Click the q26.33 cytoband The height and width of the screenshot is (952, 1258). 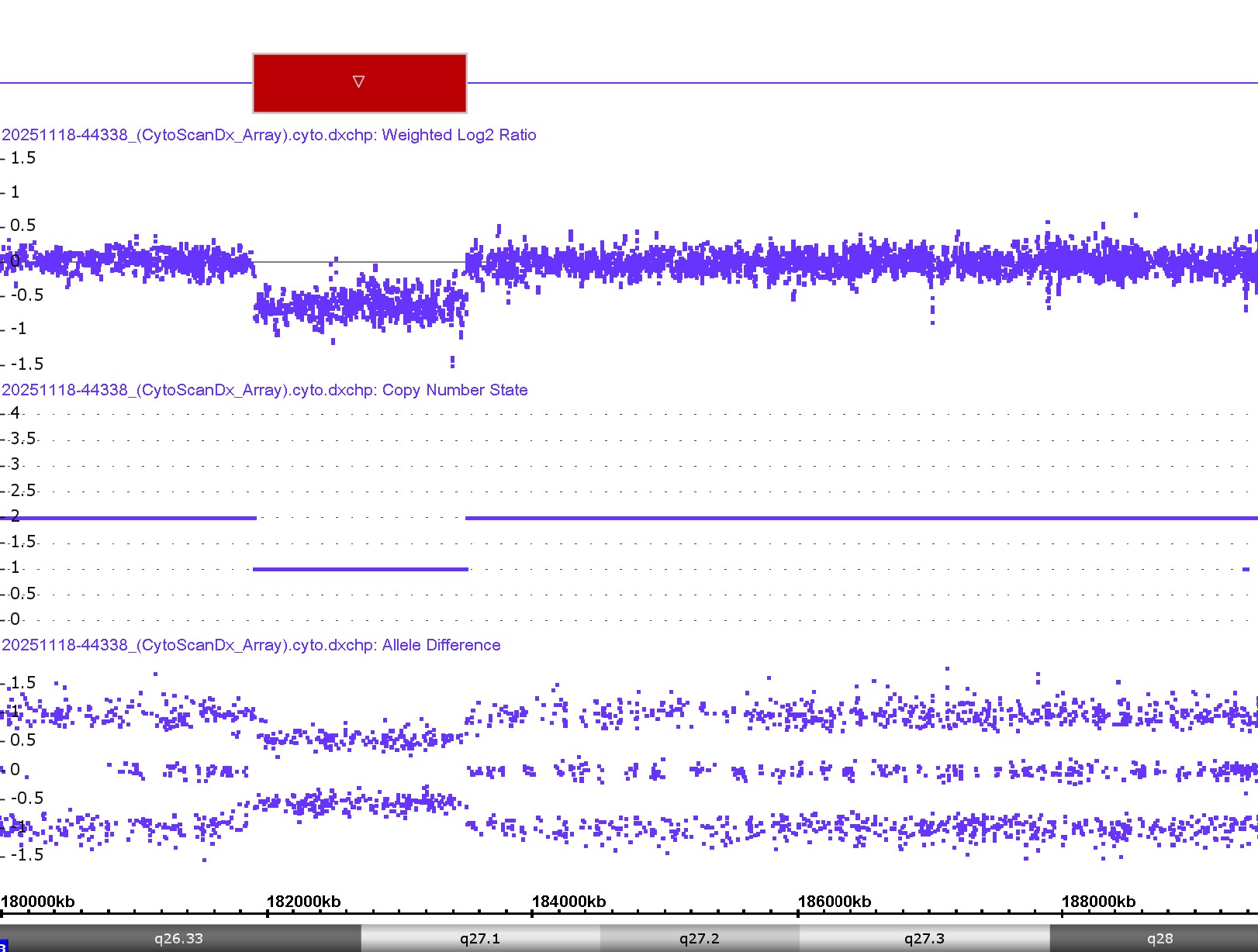point(178,938)
